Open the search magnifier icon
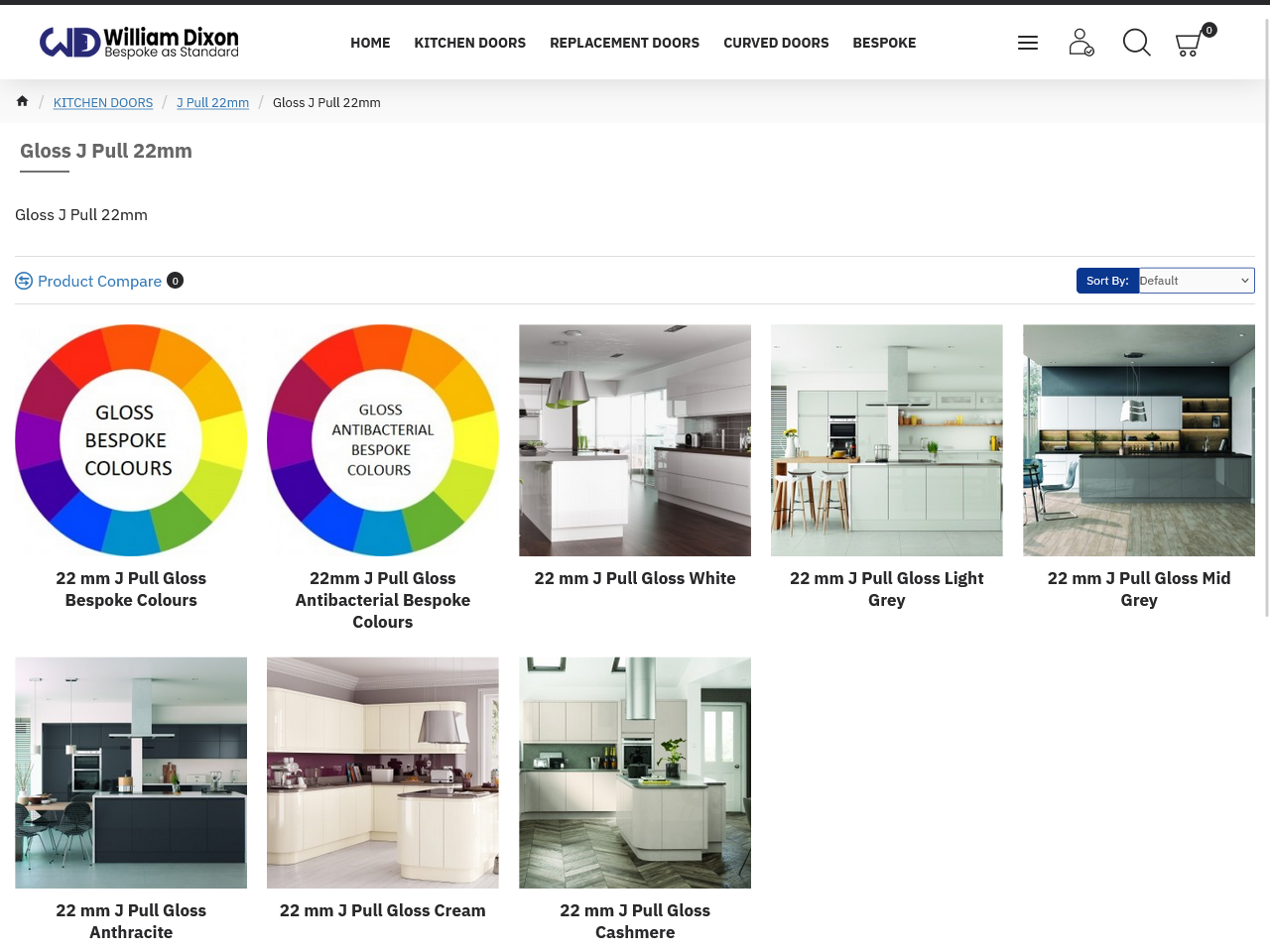This screenshot has height=952, width=1270. coord(1136,43)
